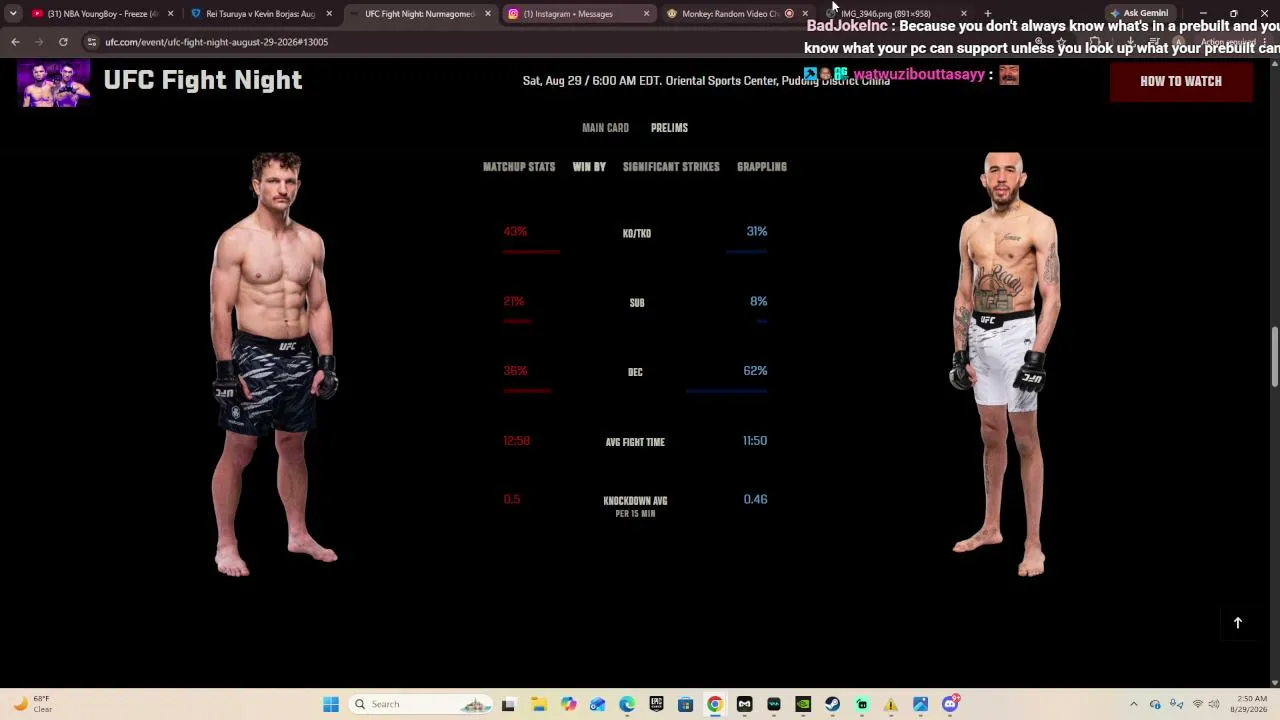The width and height of the screenshot is (1280, 720).
Task: Select the Win By stats tab
Action: click(x=589, y=167)
